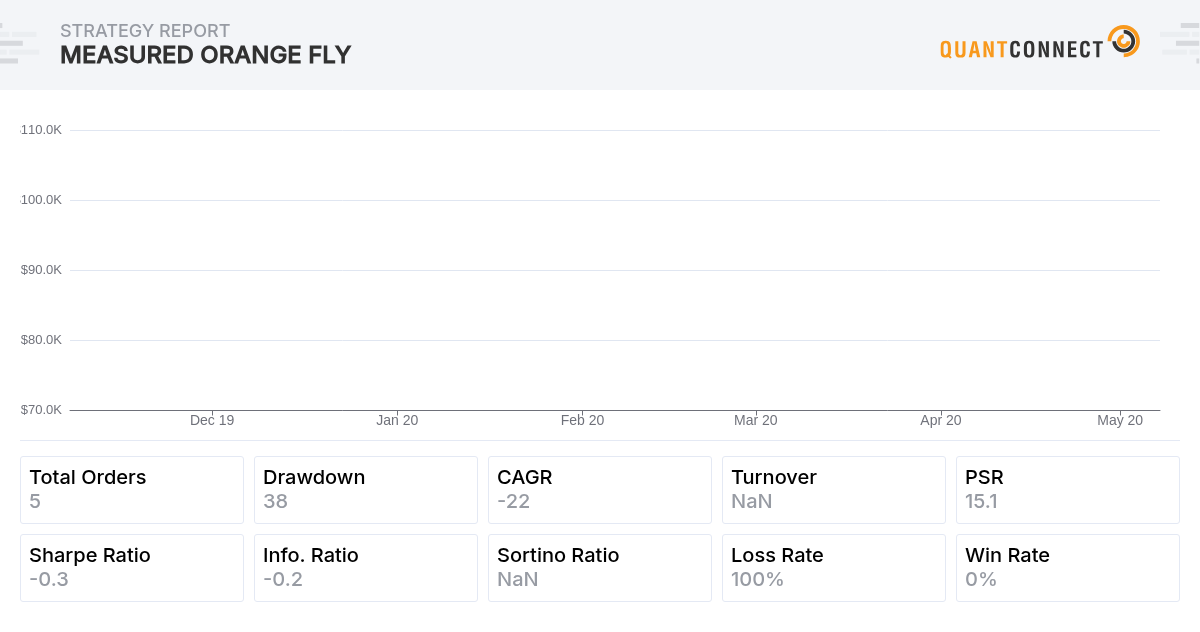This screenshot has width=1200, height=632.
Task: Select the Jan 20 date marker
Action: pyautogui.click(x=397, y=420)
